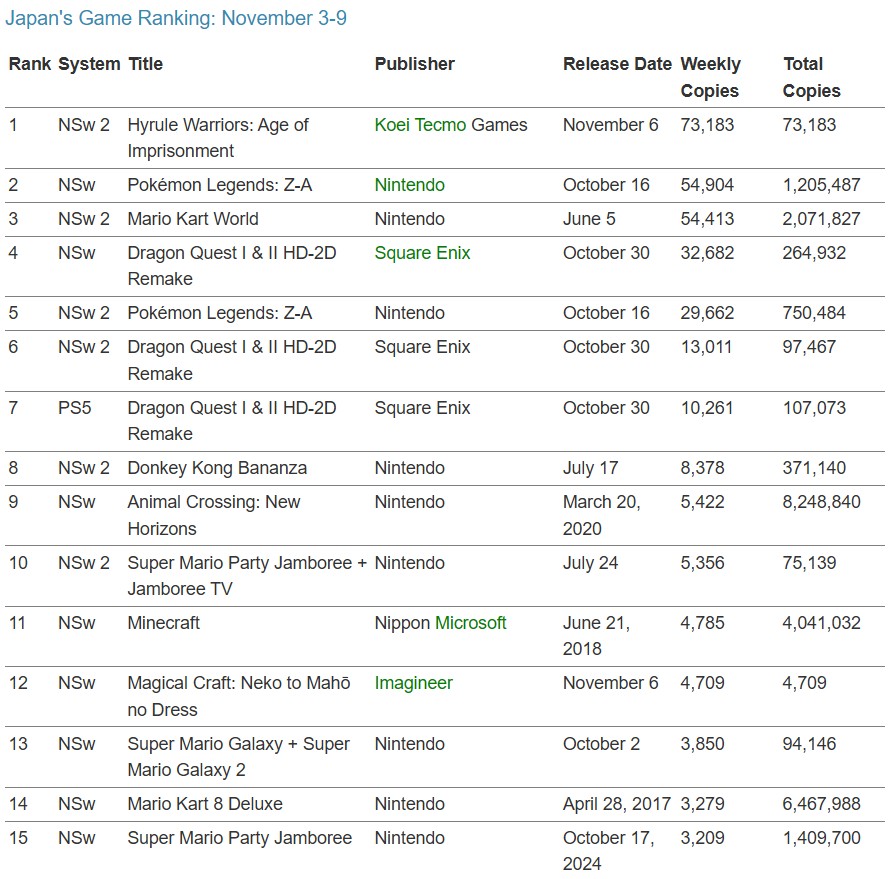Click the Weekly Copies column header
The height and width of the screenshot is (879, 895).
coord(710,77)
